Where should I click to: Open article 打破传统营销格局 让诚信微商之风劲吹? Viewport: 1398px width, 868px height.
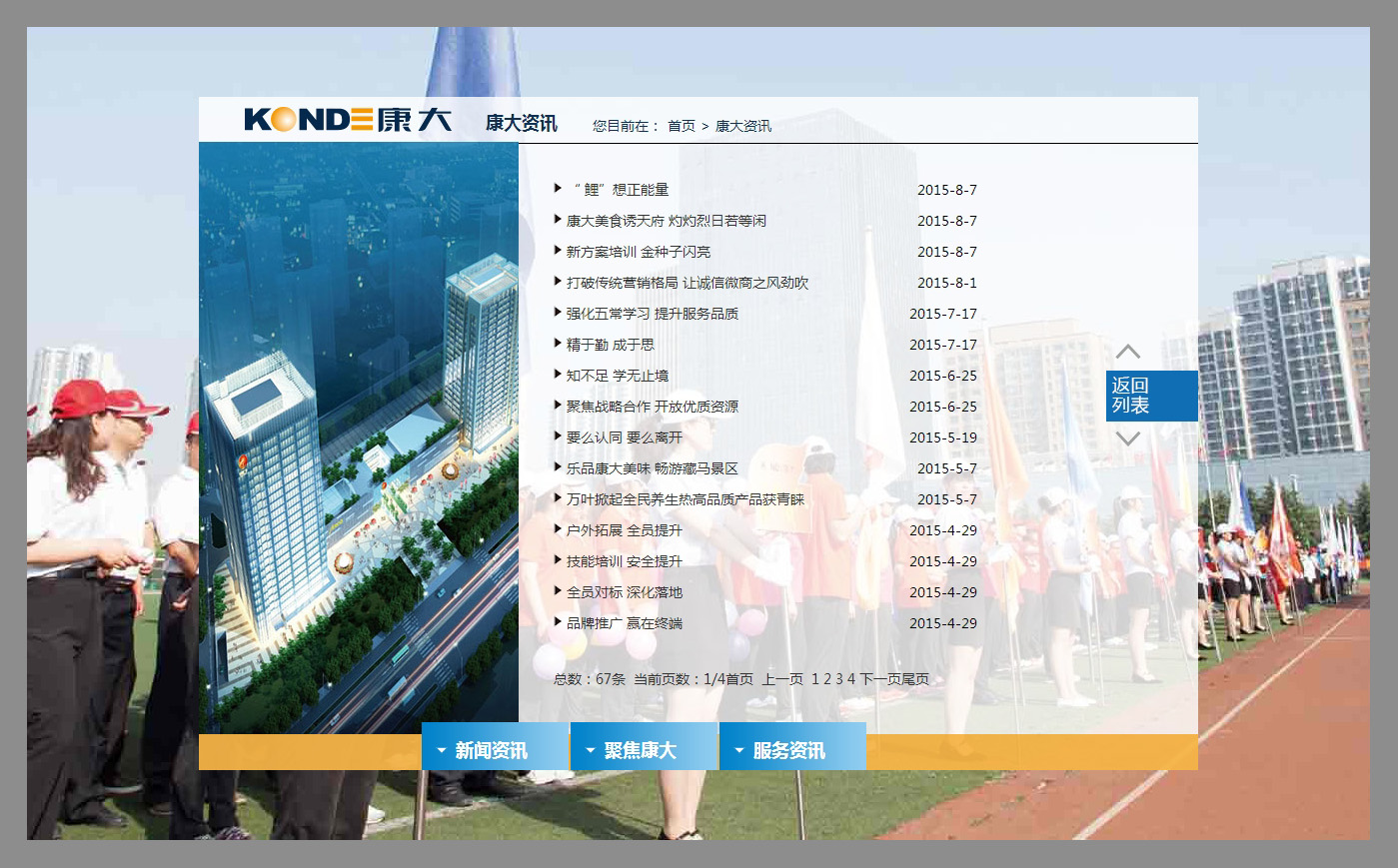coord(688,283)
